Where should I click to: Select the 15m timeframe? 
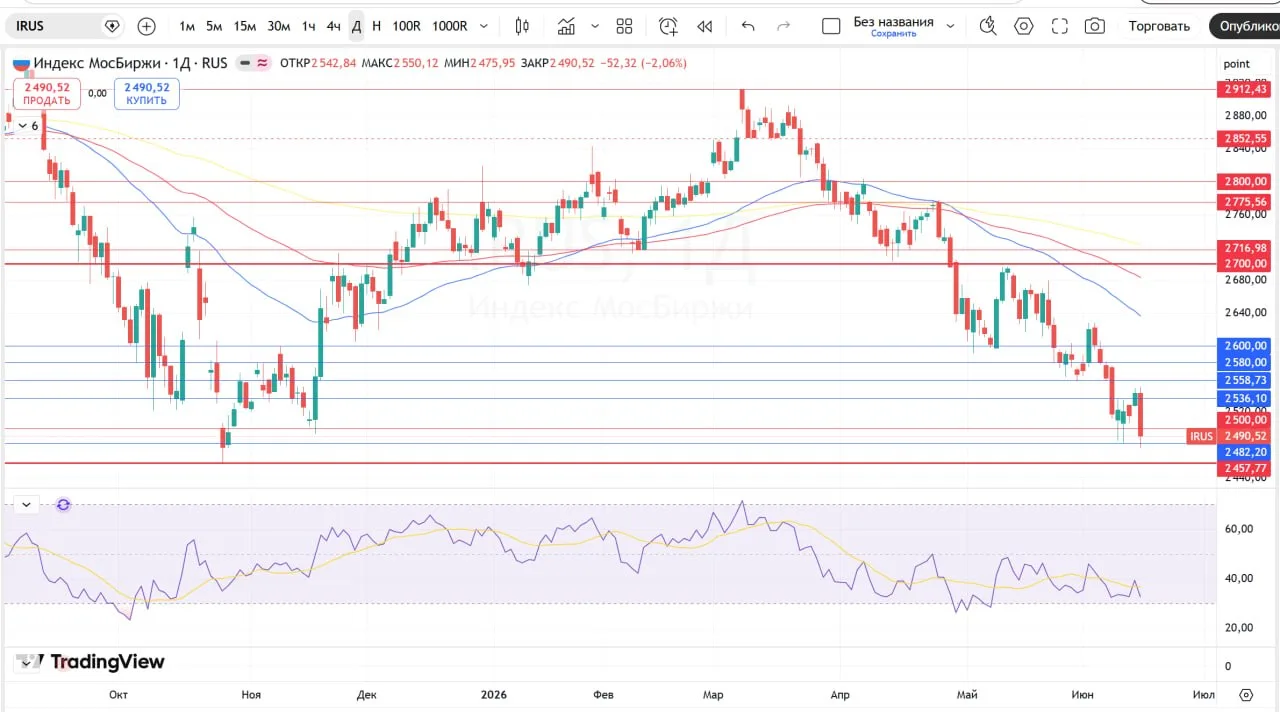(245, 26)
